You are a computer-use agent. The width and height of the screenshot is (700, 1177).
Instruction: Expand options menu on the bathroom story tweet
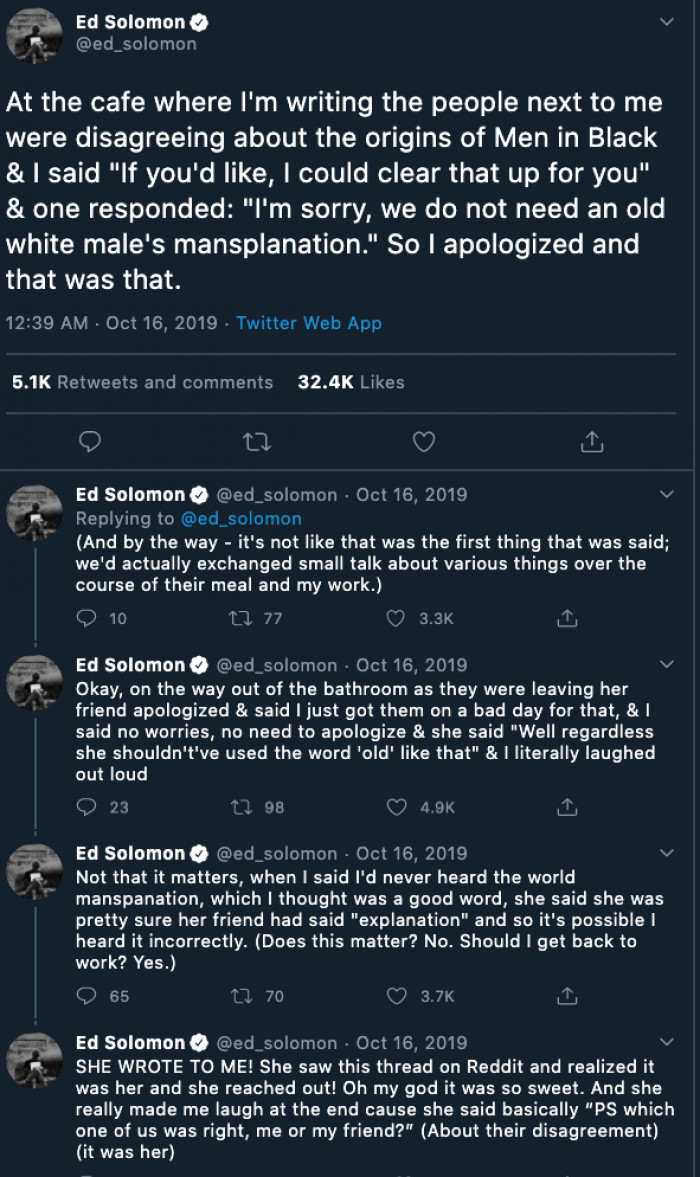669,664
